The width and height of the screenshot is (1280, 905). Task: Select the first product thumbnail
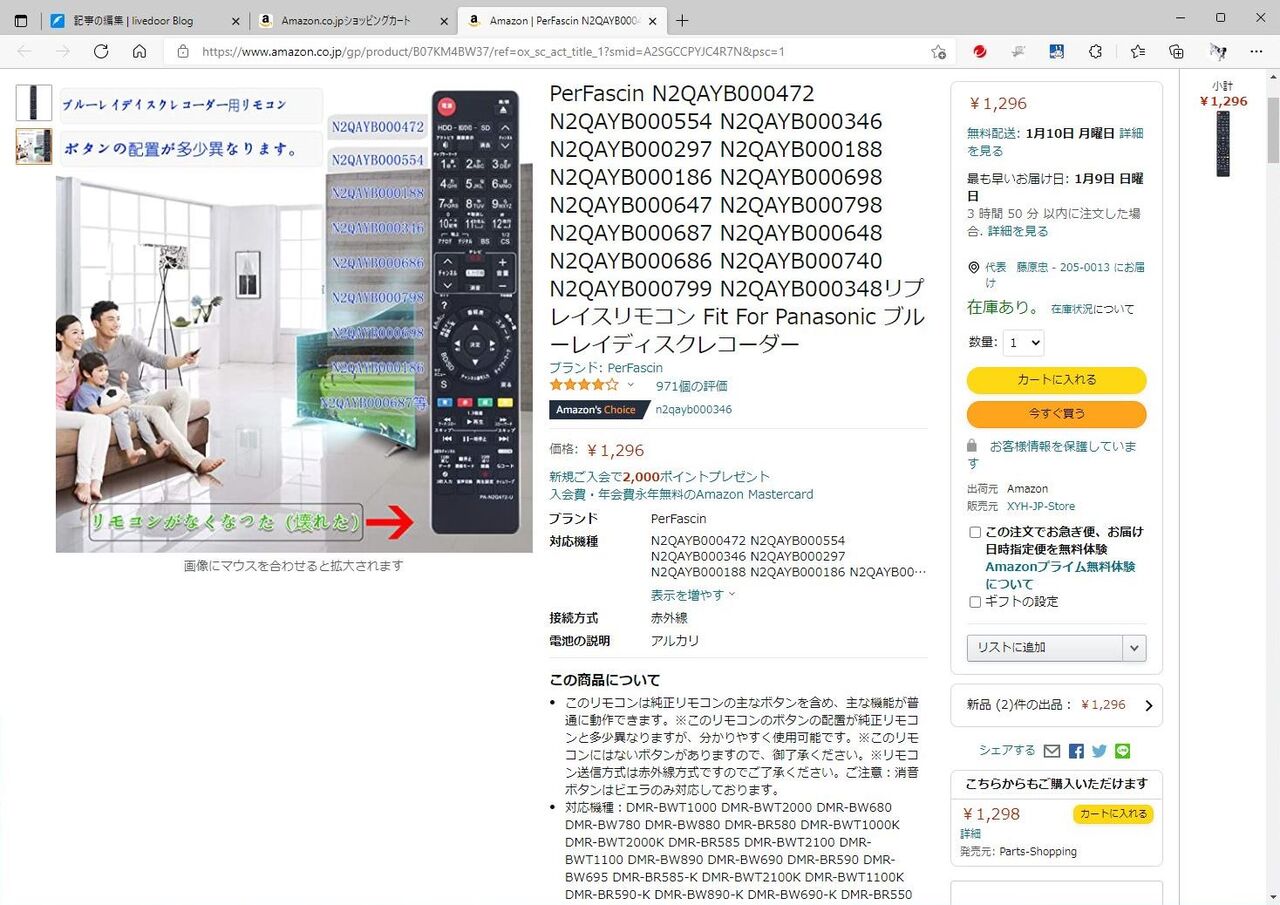coord(34,103)
